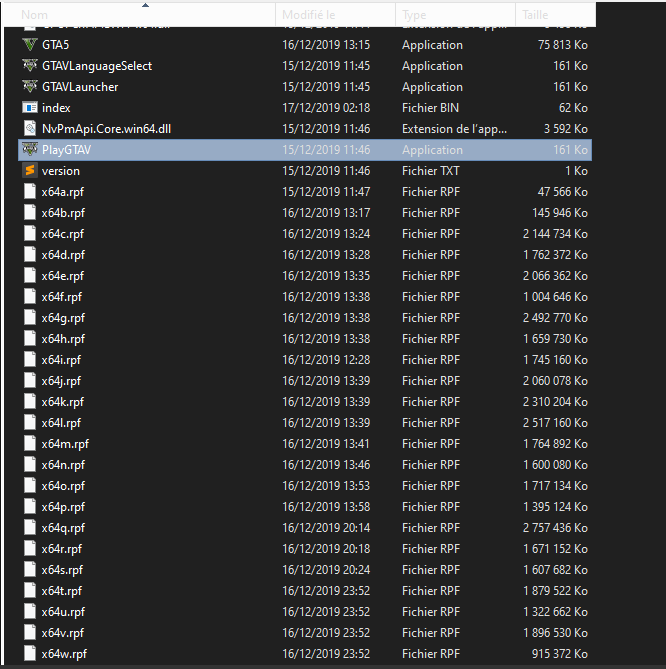Select the x64a.rpf file icon
This screenshot has height=669, width=666.
tap(29, 192)
